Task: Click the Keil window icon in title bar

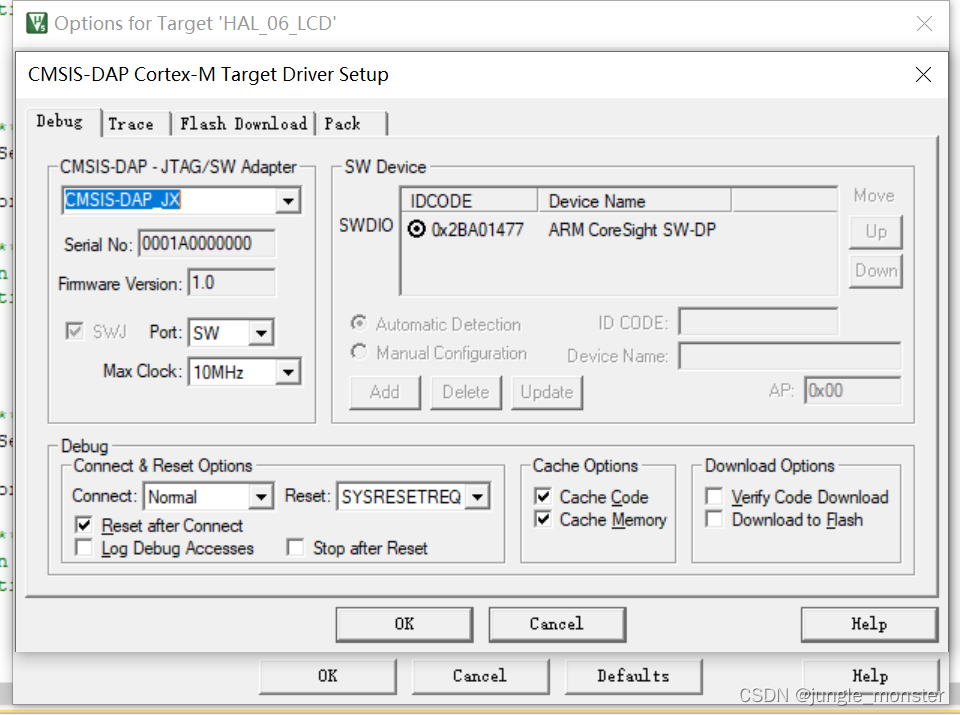Action: tap(37, 22)
